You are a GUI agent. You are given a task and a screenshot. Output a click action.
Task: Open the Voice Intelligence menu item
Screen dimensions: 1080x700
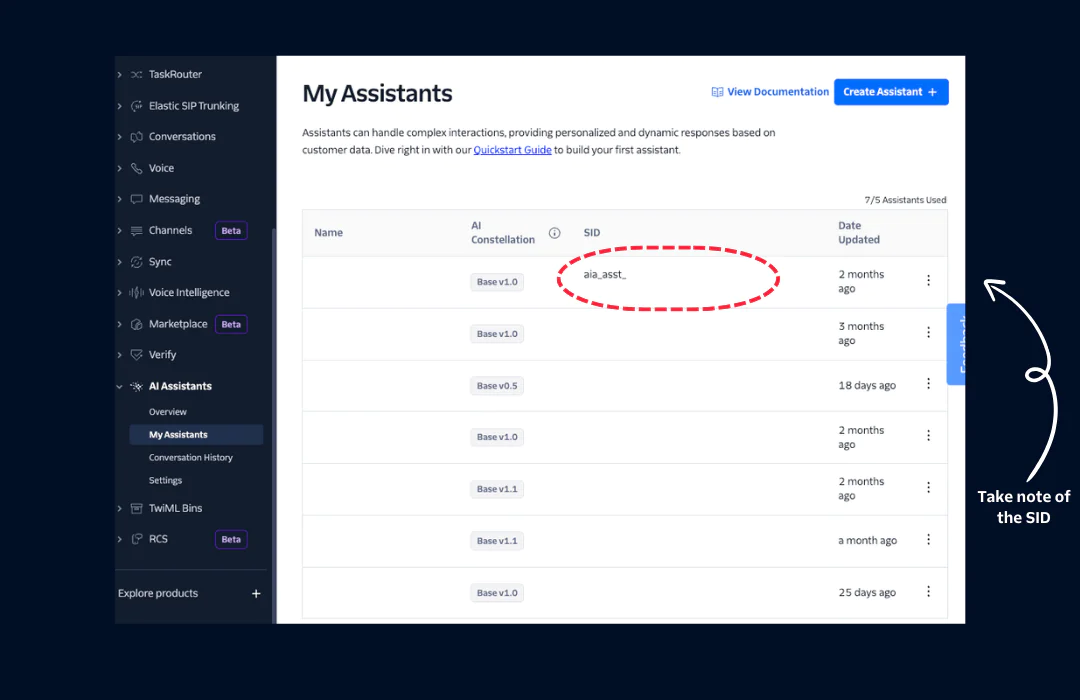pos(189,292)
